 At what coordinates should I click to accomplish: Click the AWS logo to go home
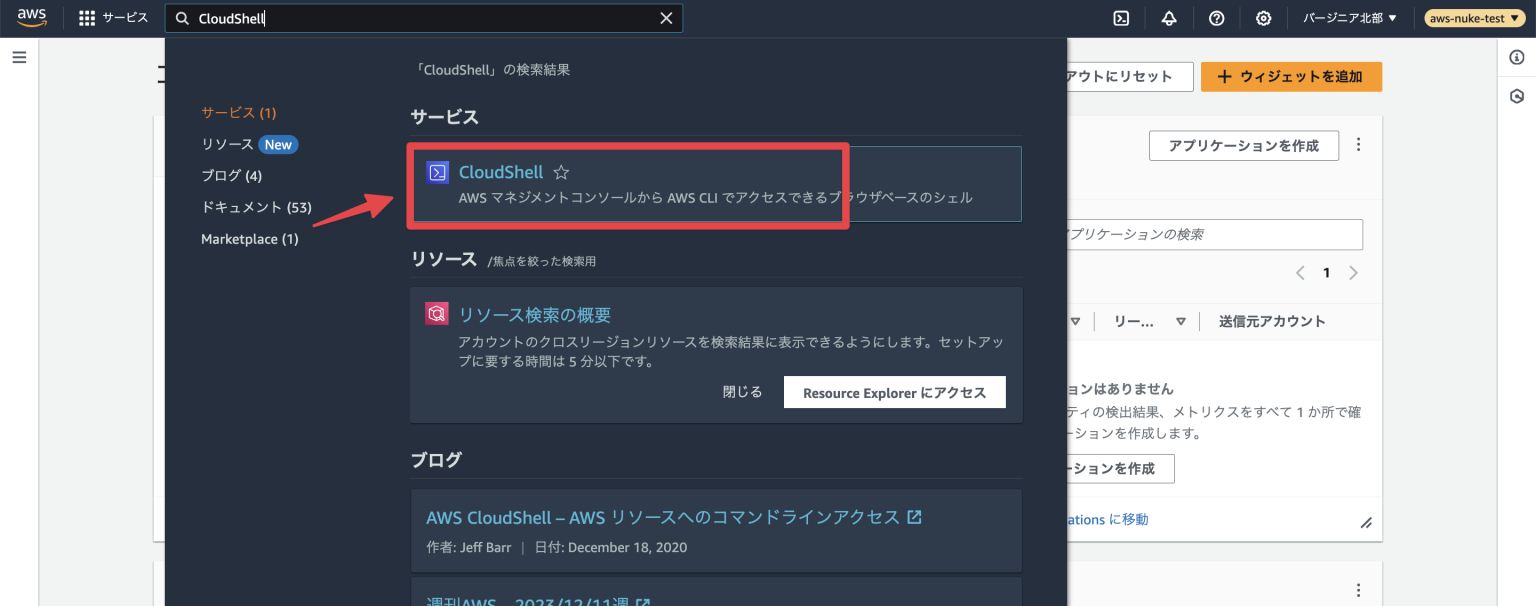[x=31, y=17]
